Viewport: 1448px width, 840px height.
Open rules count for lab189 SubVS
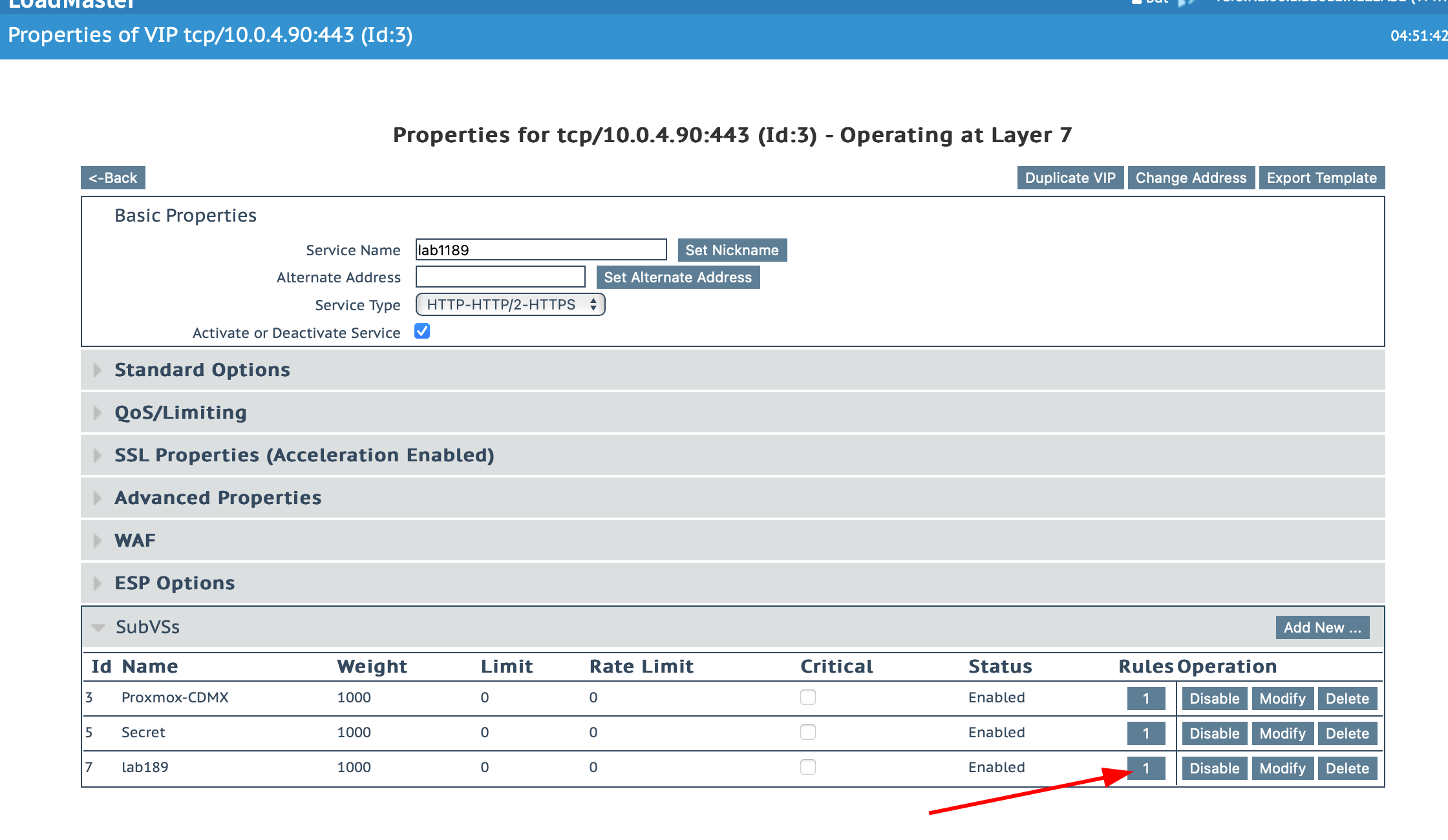coord(1145,768)
